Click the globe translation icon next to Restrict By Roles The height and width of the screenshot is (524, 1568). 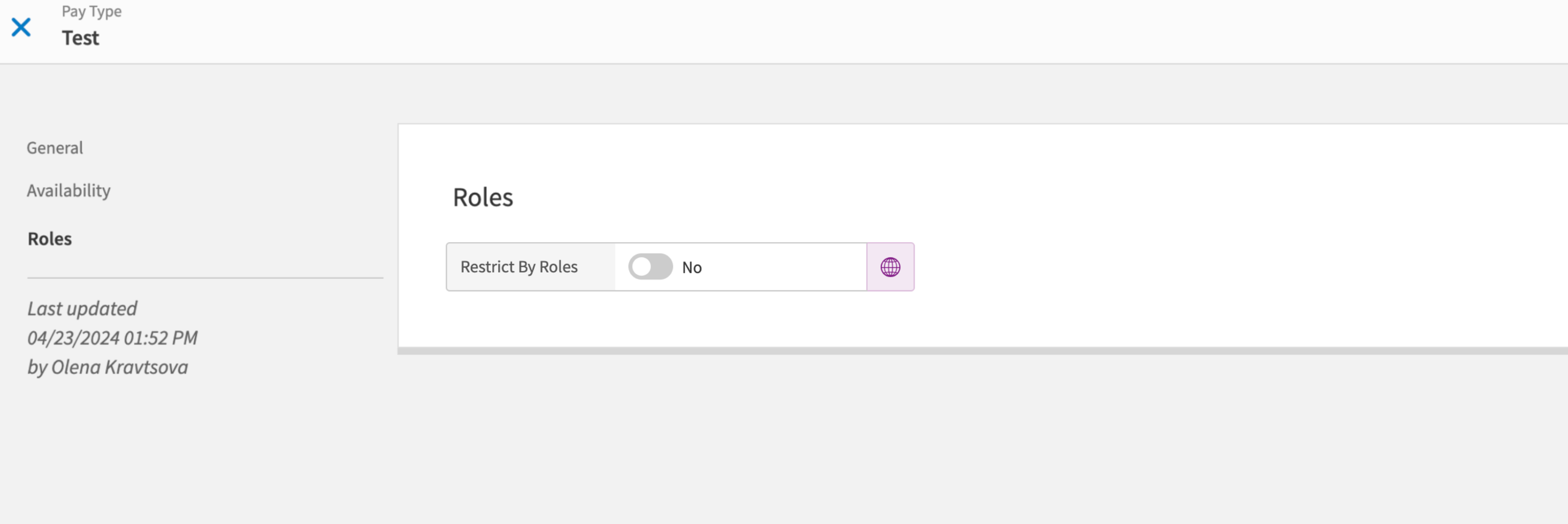[x=890, y=266]
